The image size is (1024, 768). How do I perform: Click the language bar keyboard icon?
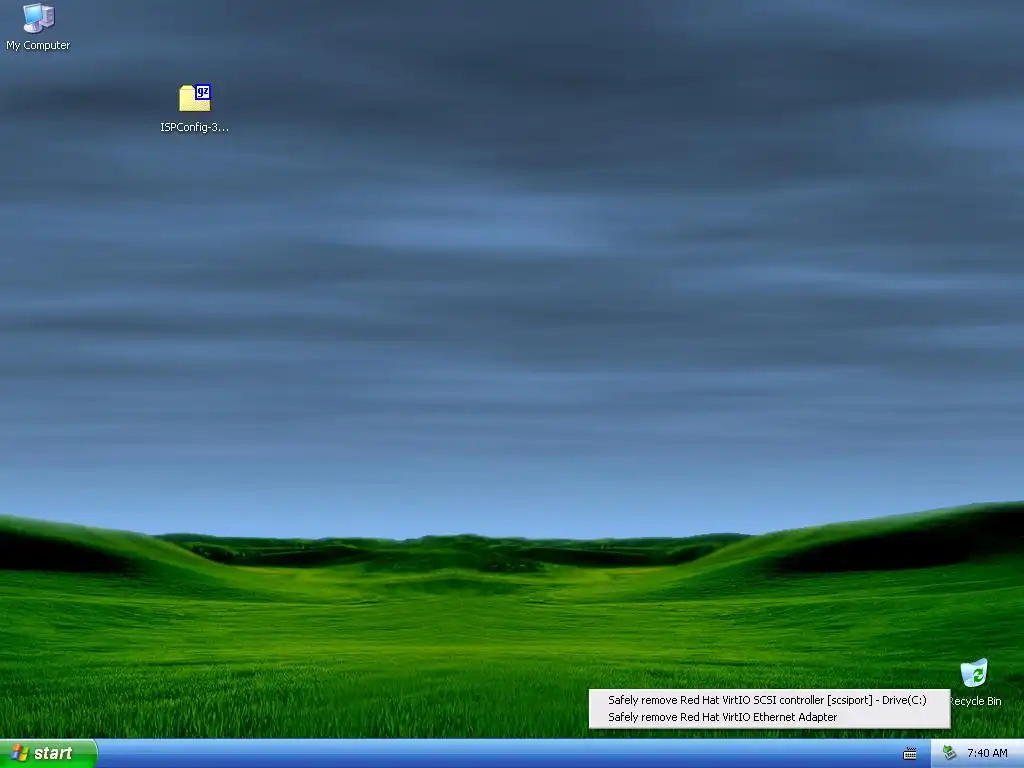[x=909, y=754]
